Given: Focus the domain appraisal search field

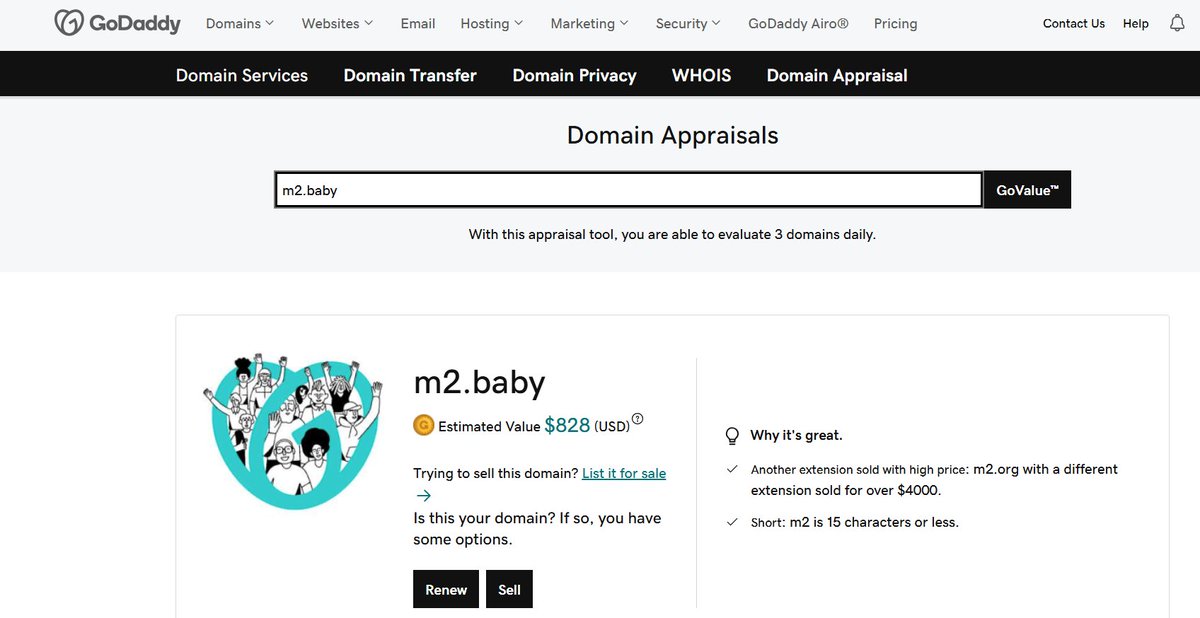Looking at the screenshot, I should pos(628,190).
